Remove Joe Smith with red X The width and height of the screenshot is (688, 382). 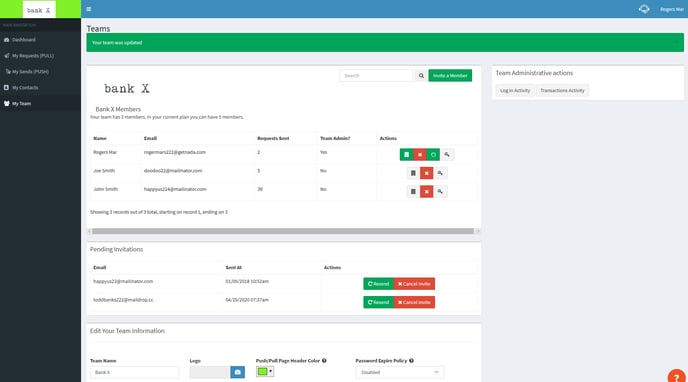tap(426, 173)
